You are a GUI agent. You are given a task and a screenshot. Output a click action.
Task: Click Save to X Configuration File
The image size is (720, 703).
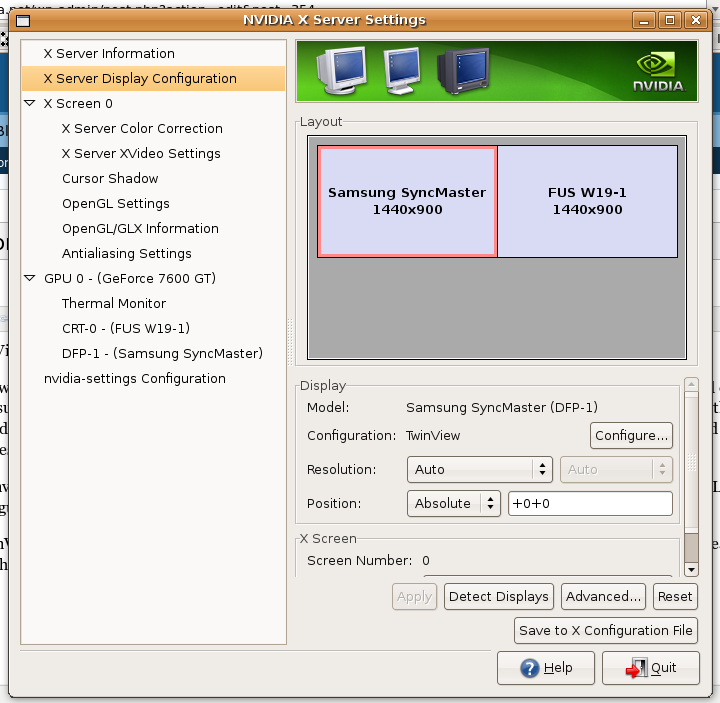pyautogui.click(x=606, y=630)
